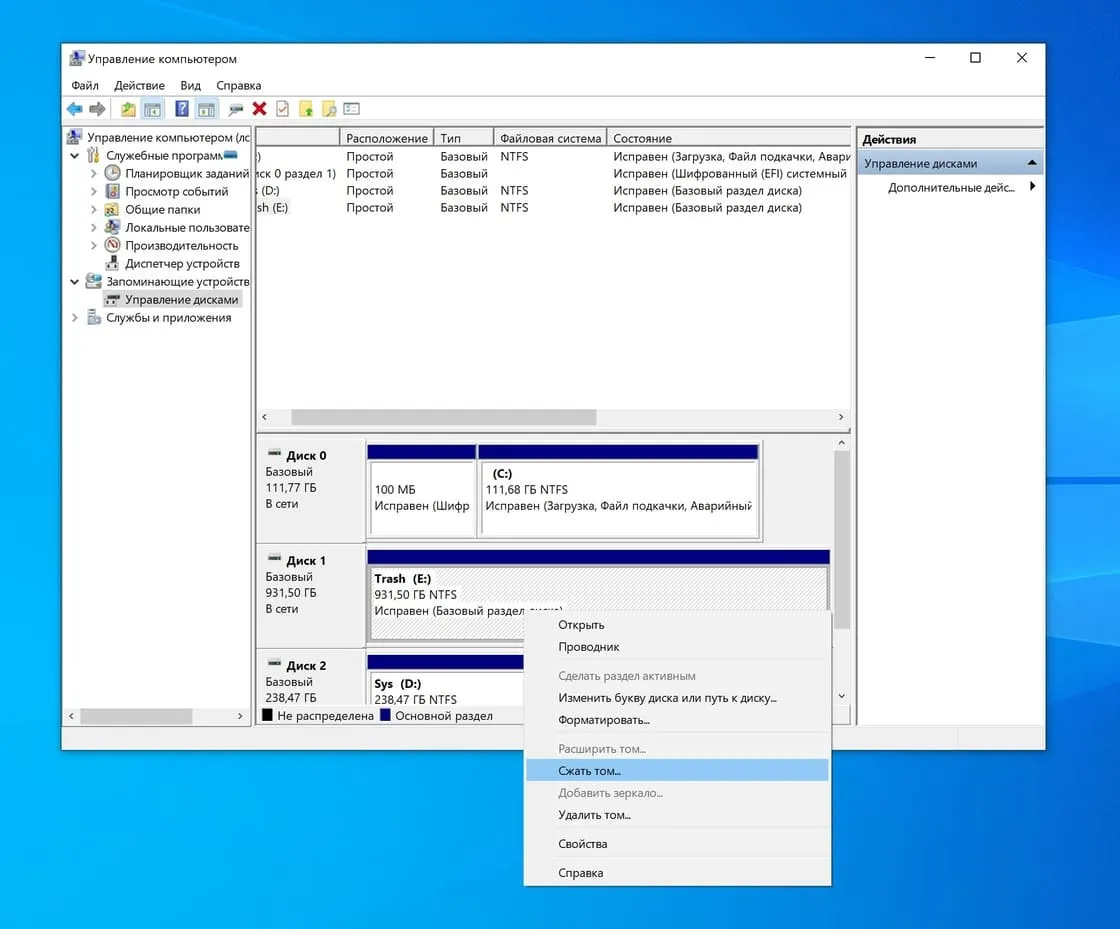Click the Общие папки icon
The height and width of the screenshot is (929, 1120).
[x=111, y=209]
